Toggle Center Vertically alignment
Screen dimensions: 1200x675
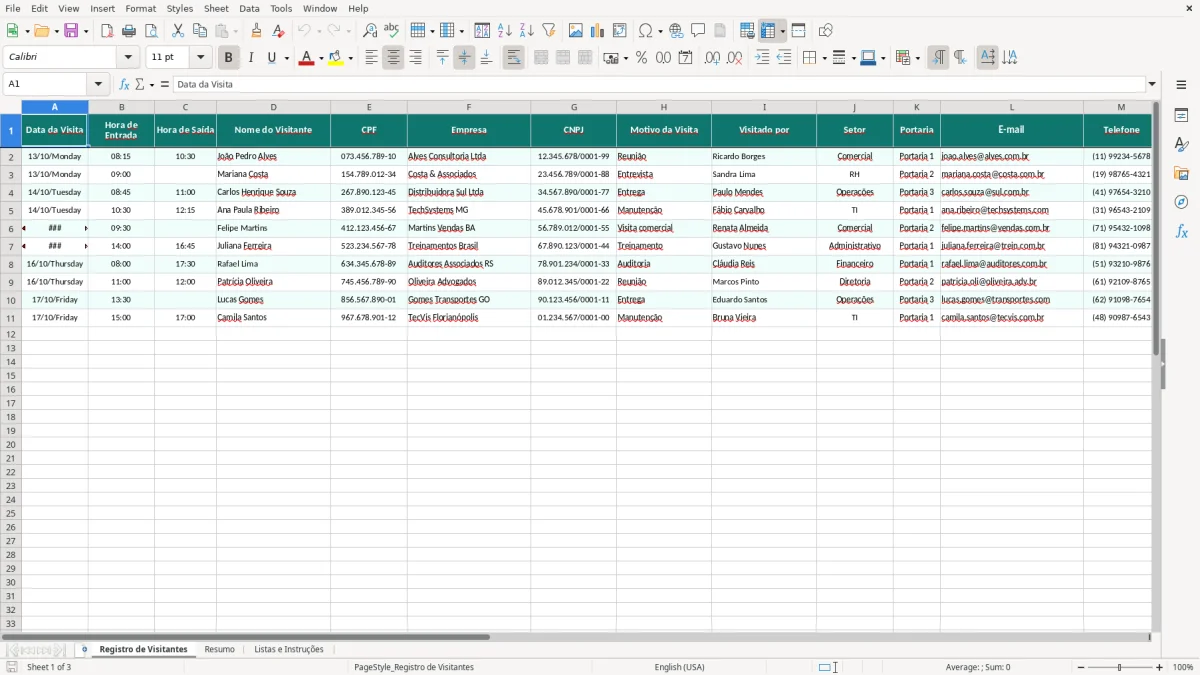tap(464, 58)
